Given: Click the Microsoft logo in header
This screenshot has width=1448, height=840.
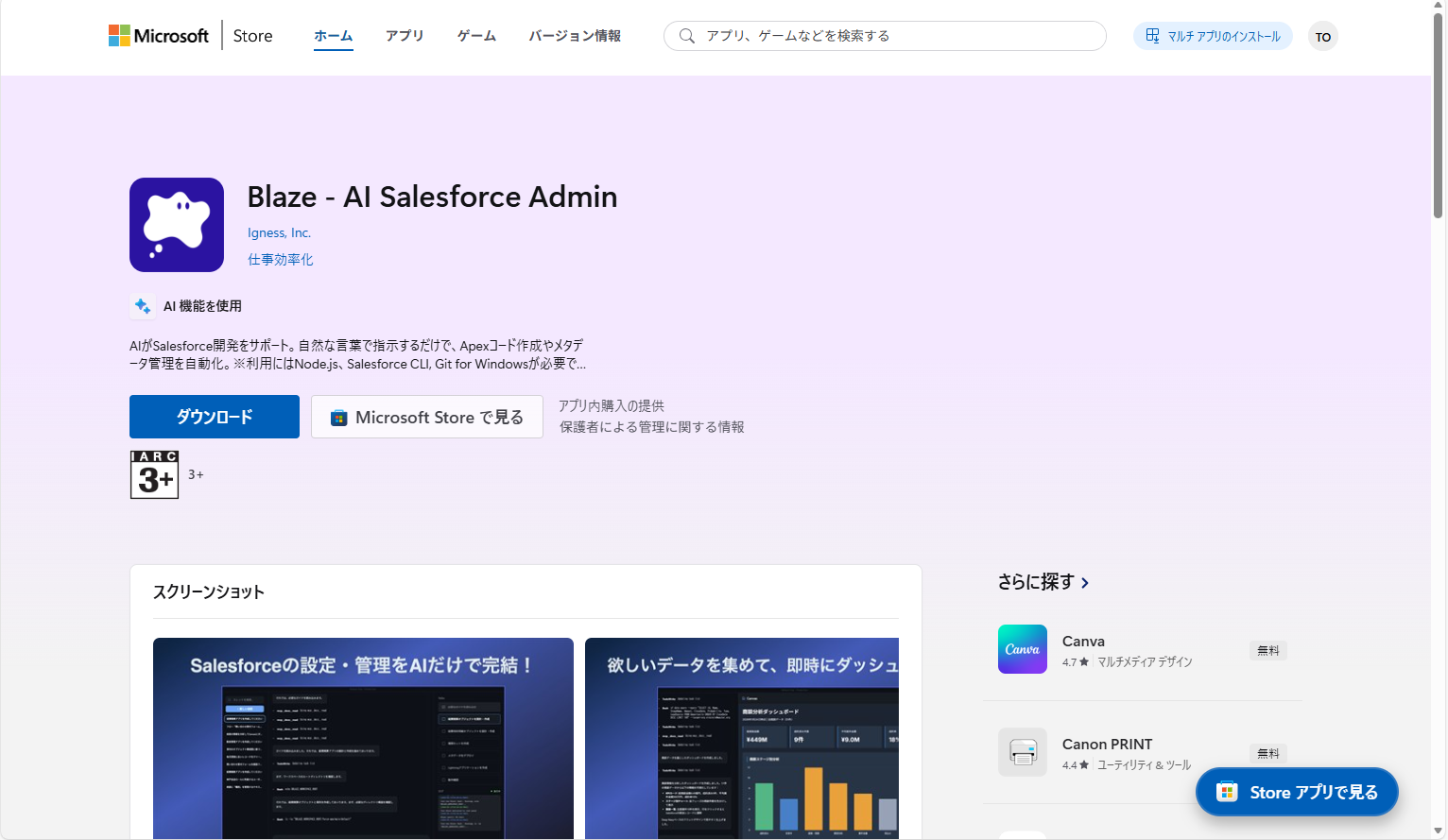Looking at the screenshot, I should coord(159,36).
